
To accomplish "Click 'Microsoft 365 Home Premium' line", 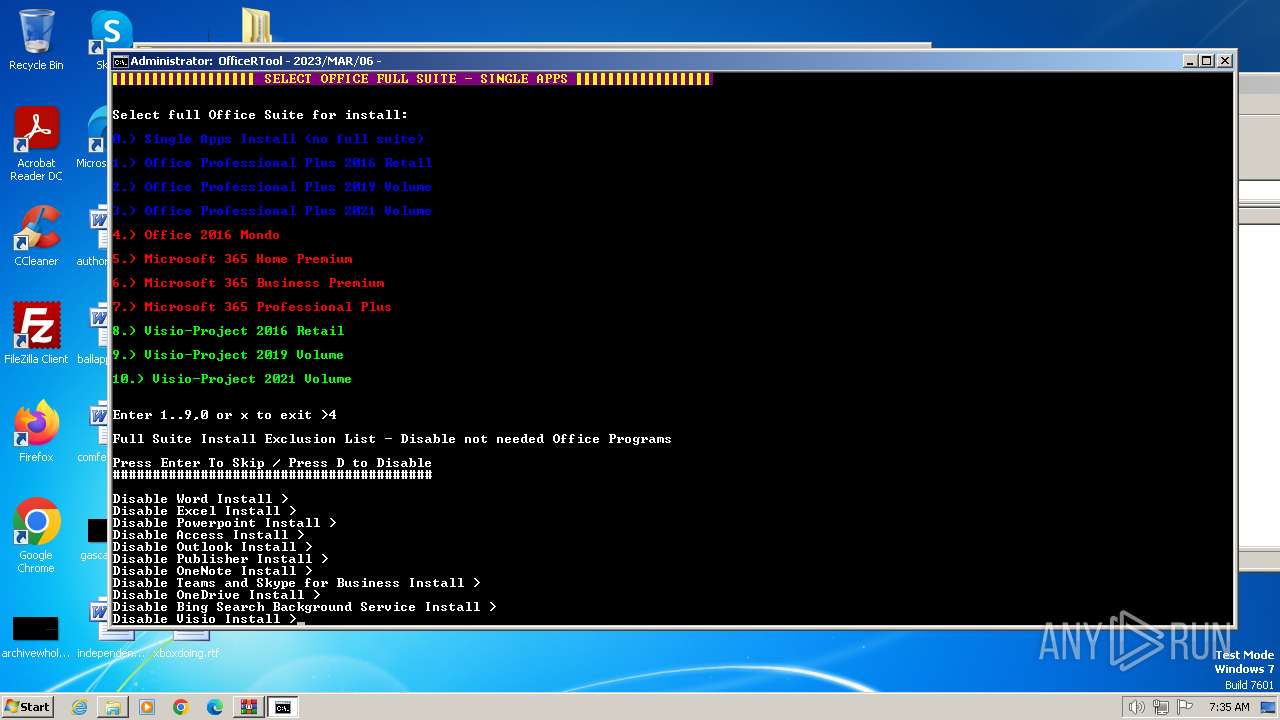I will (x=232, y=259).
